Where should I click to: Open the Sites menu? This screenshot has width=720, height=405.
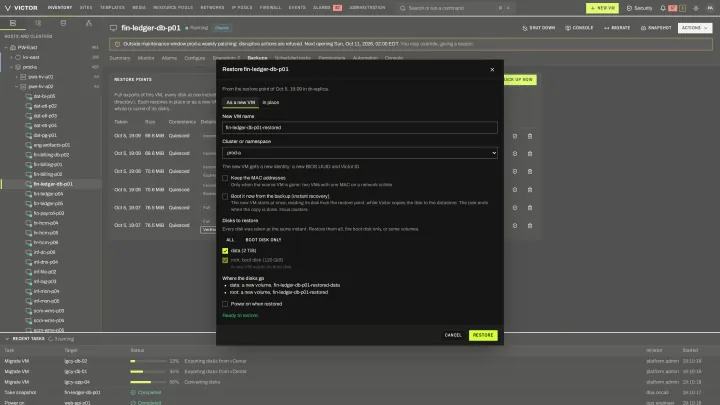(86, 8)
